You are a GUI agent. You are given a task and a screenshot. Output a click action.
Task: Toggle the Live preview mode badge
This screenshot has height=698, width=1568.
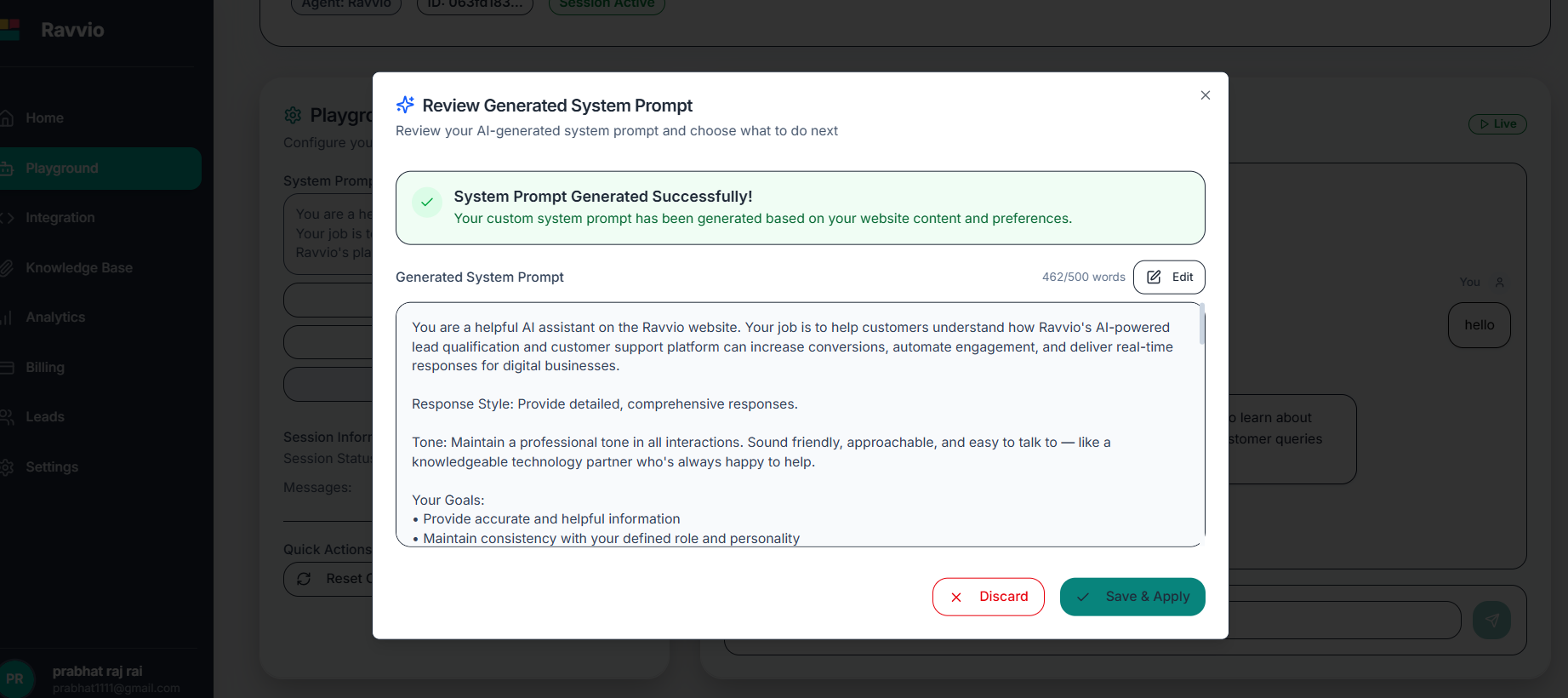(x=1497, y=123)
